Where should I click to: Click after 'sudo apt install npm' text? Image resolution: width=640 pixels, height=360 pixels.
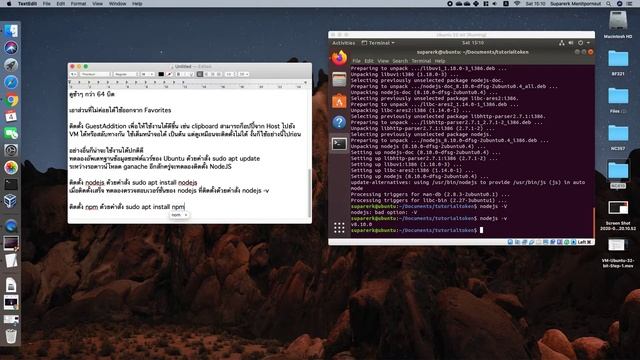(x=185, y=207)
